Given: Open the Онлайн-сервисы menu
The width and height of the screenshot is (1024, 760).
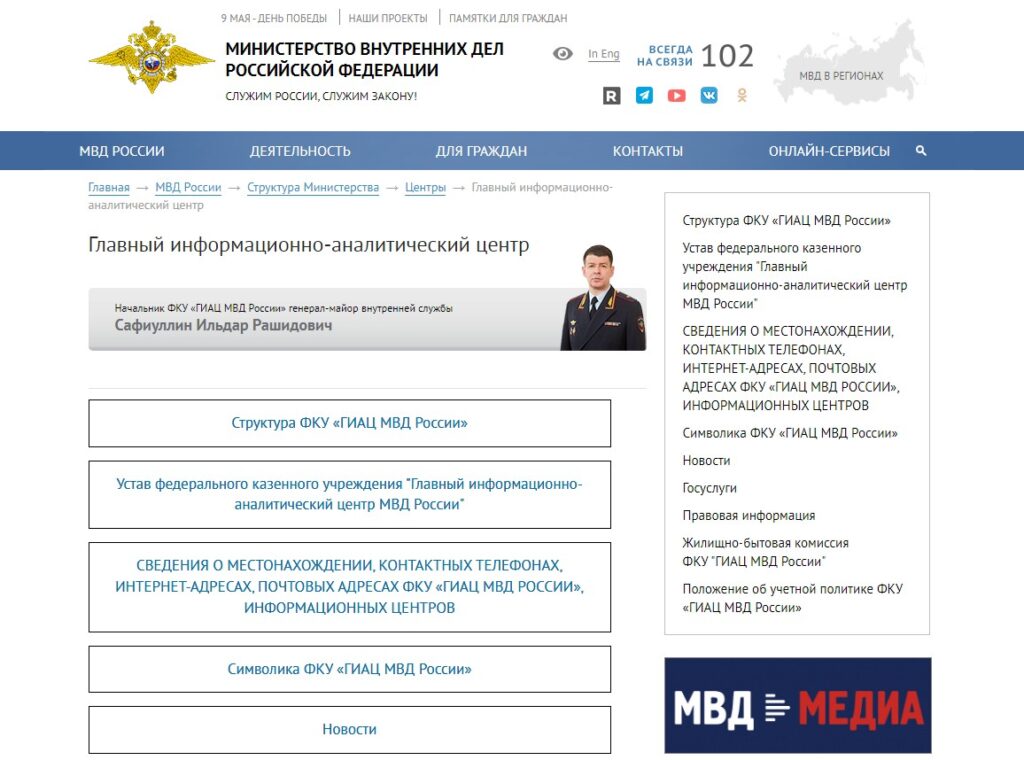Looking at the screenshot, I should pos(829,151).
